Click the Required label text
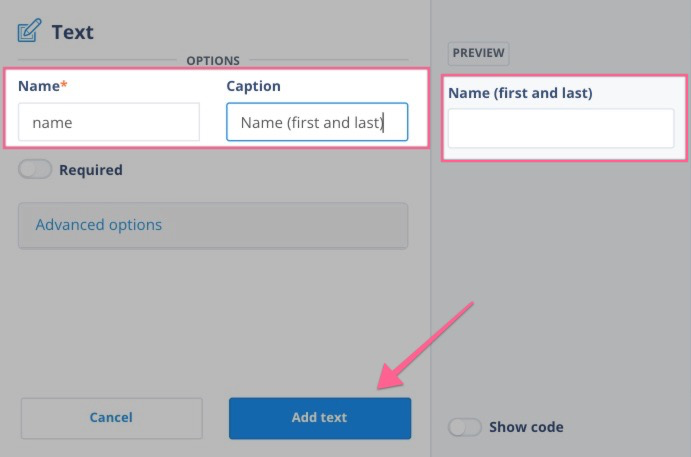 coord(91,170)
